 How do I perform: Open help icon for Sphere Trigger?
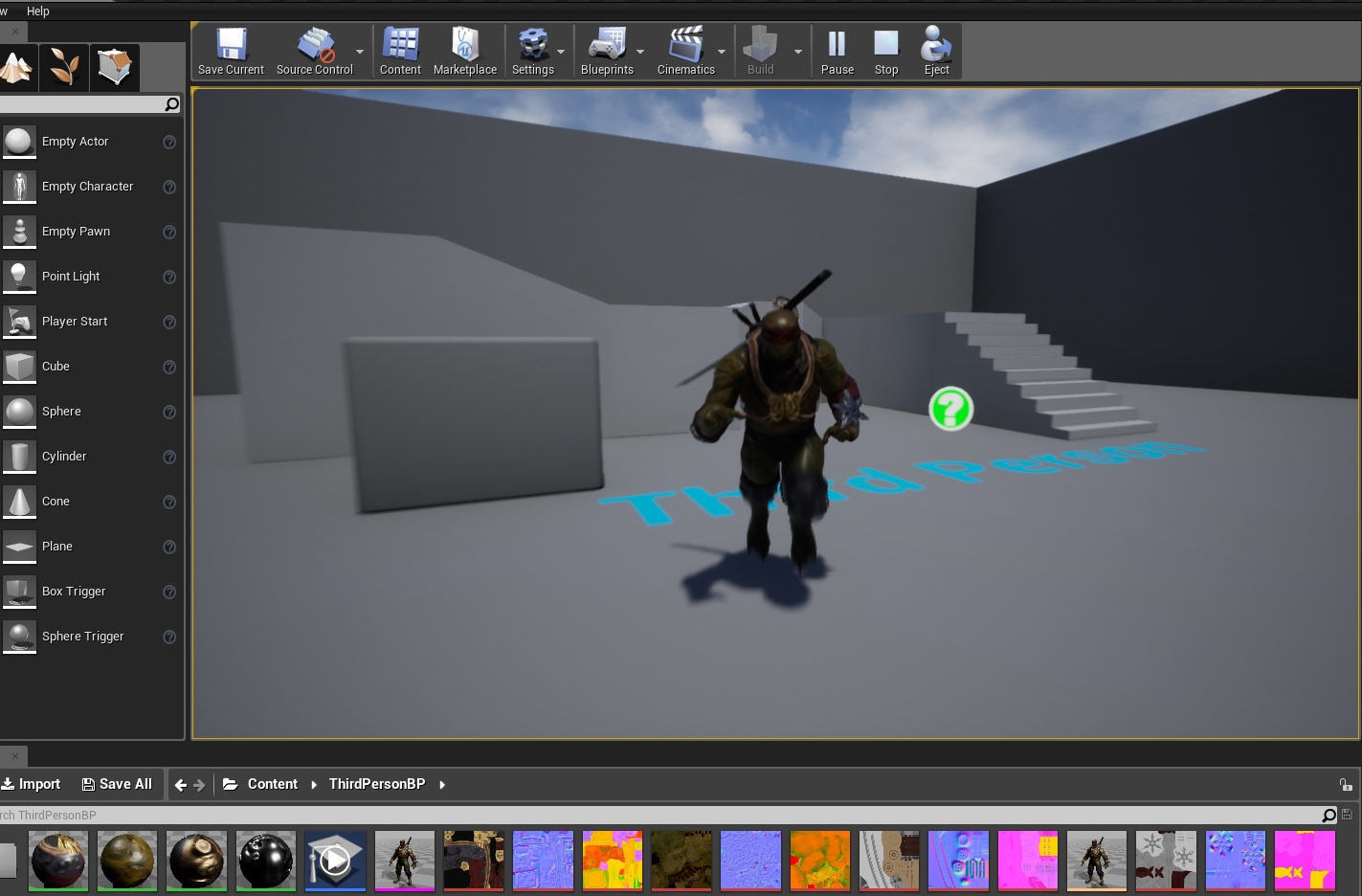[169, 637]
